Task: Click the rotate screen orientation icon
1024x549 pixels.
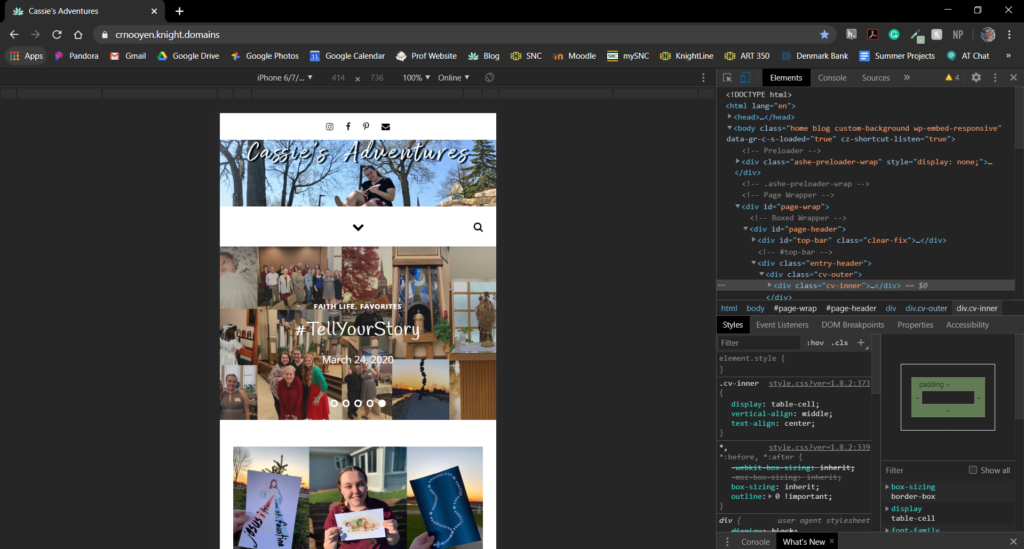Action: [490, 78]
